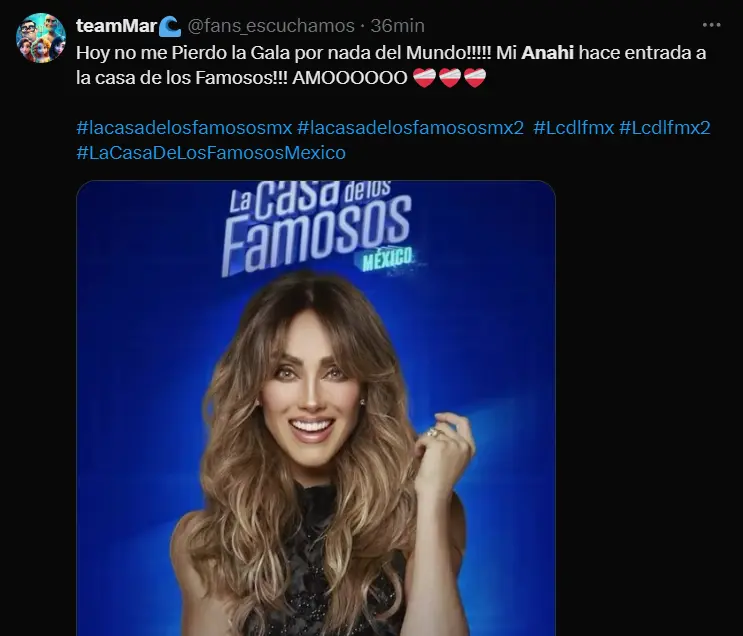Open hashtag #Lcdlfmx
This screenshot has height=636, width=743.
tap(573, 128)
